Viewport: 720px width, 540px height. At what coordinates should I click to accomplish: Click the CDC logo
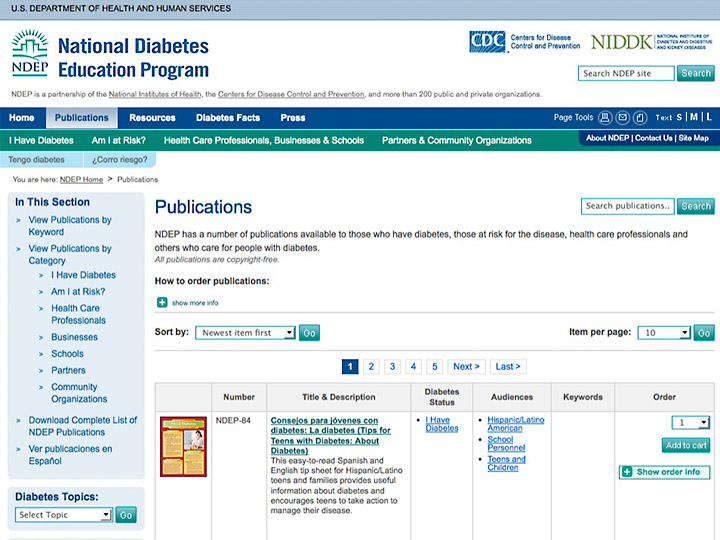tap(487, 42)
